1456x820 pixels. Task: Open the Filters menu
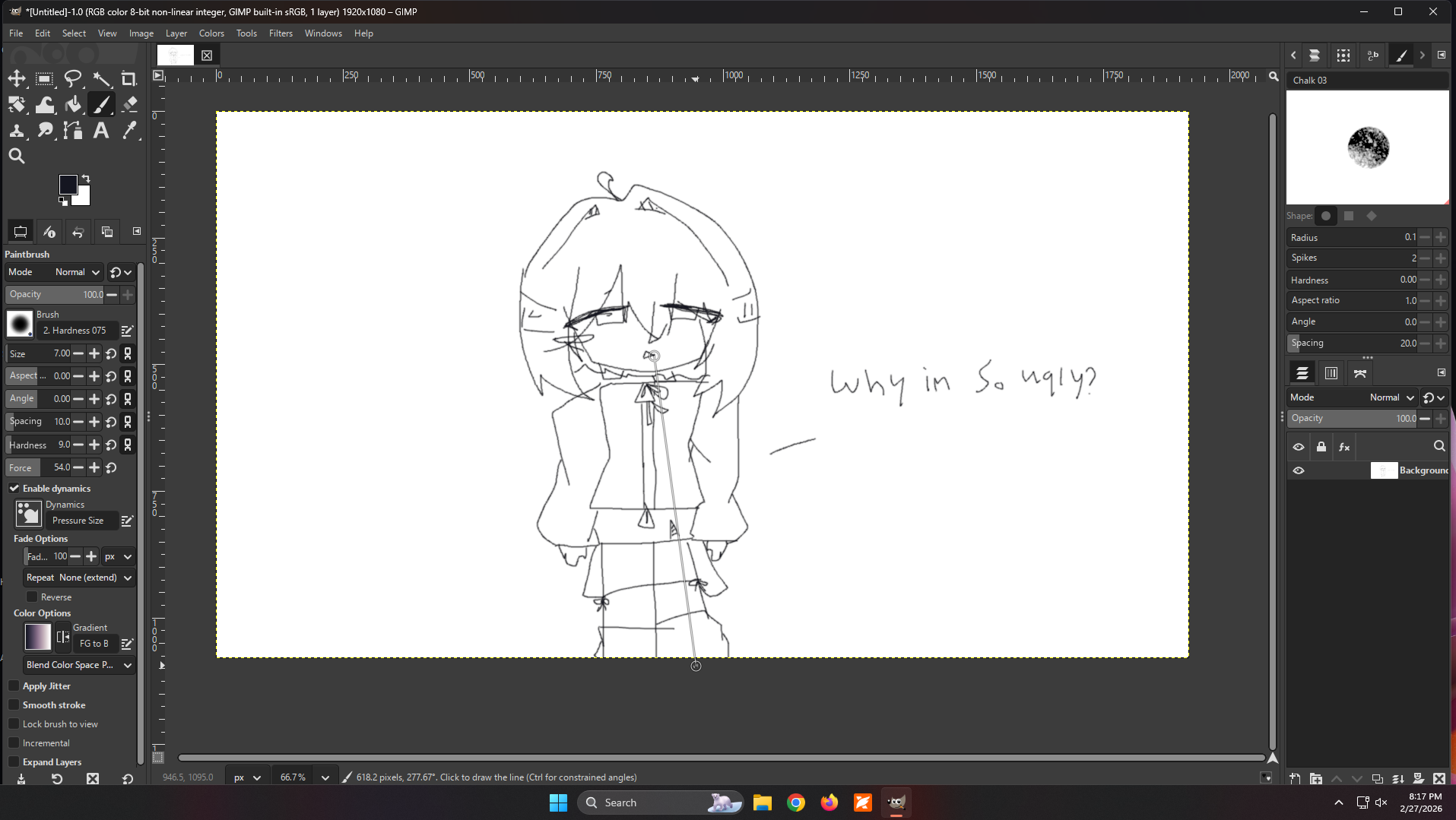[281, 33]
